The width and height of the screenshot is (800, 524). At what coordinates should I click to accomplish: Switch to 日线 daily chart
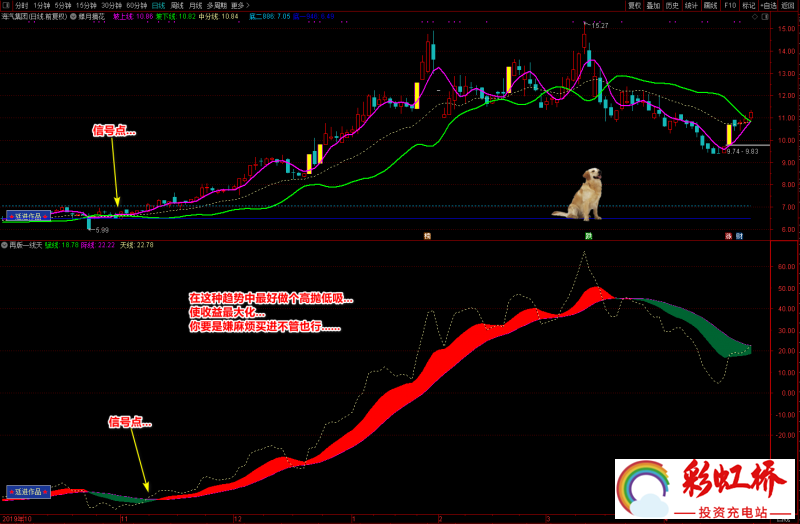(159, 6)
